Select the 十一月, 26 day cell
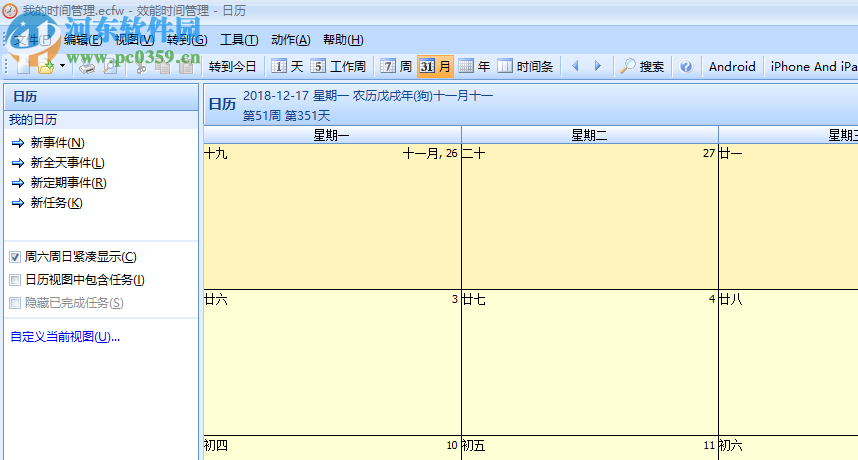The height and width of the screenshot is (460, 858). click(x=332, y=217)
